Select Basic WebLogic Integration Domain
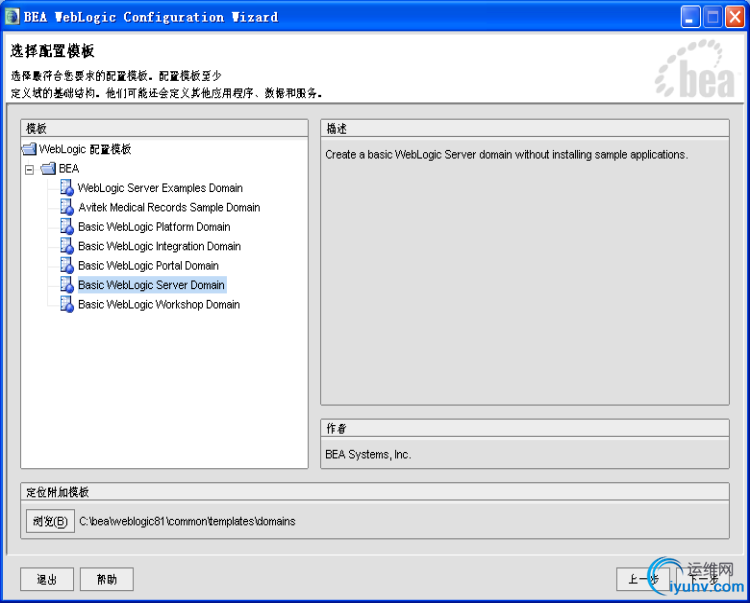 pos(159,246)
